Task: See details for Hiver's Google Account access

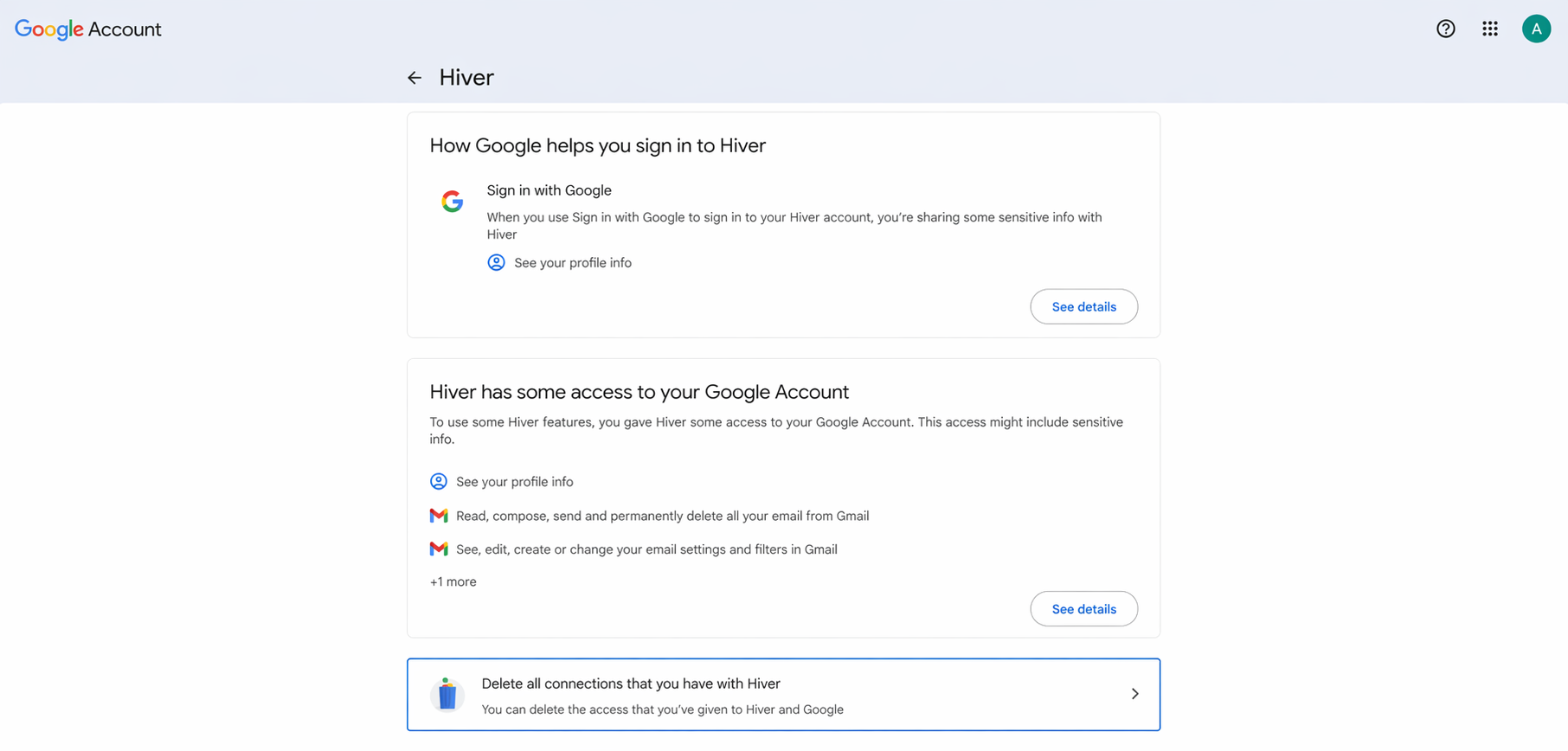Action: click(x=1083, y=609)
